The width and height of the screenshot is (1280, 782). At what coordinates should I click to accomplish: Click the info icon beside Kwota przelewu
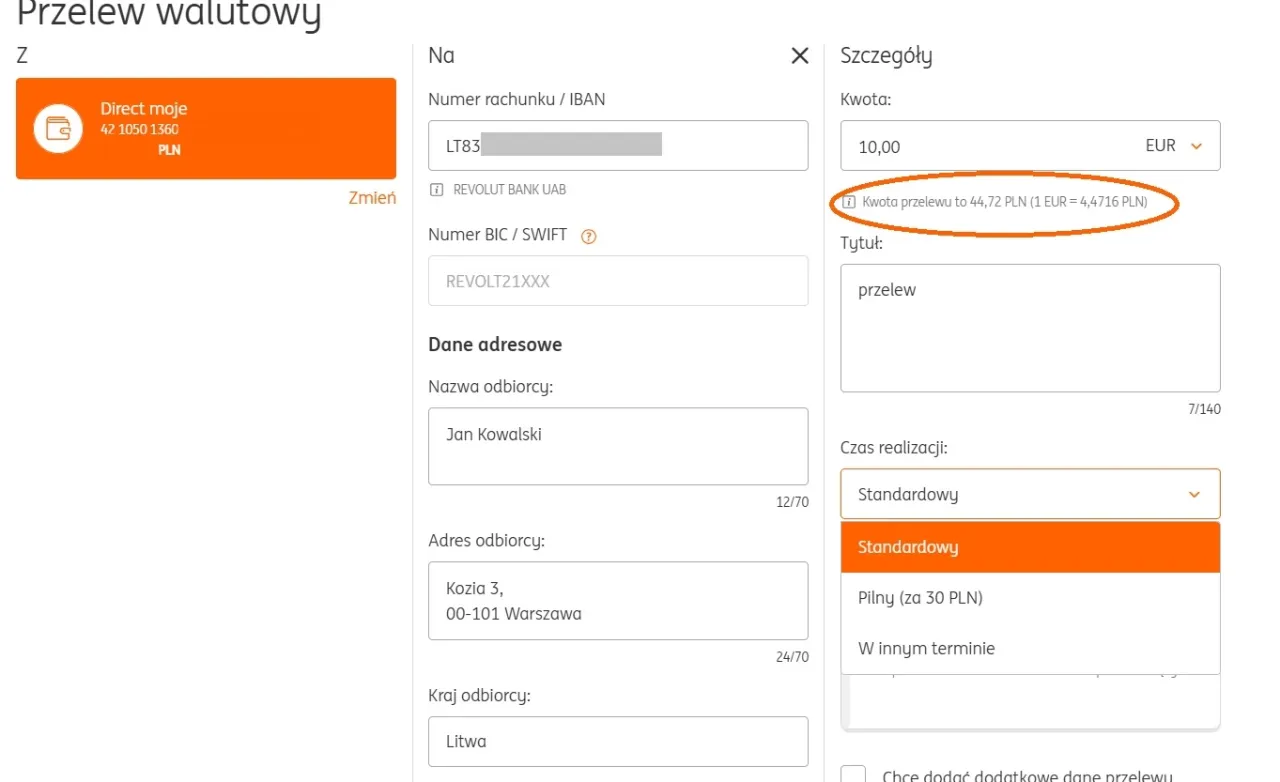pos(849,202)
